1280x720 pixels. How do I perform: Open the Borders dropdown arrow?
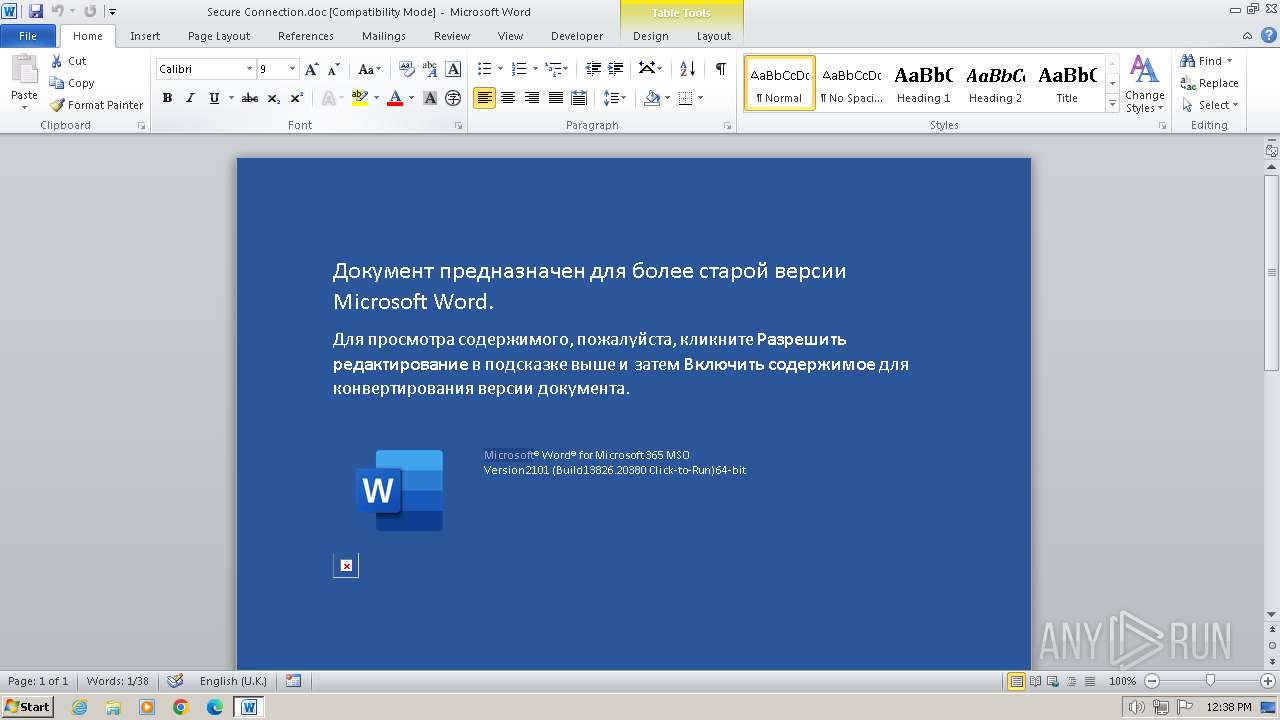[700, 98]
